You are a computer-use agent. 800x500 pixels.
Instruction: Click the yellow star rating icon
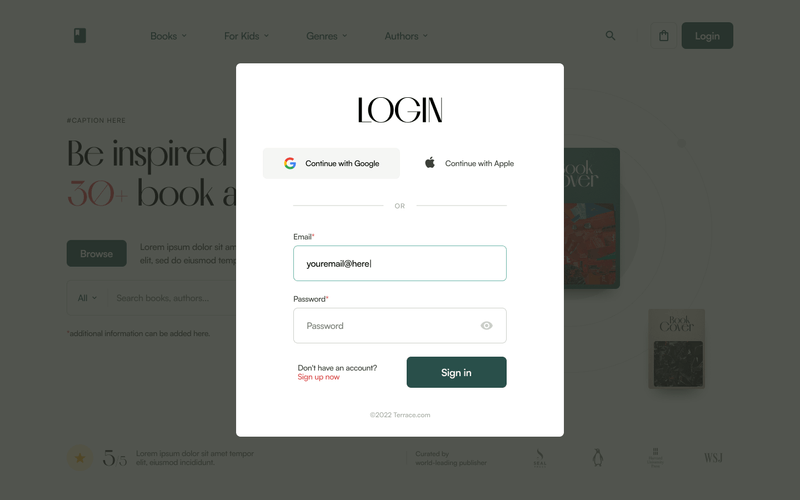tap(80, 458)
